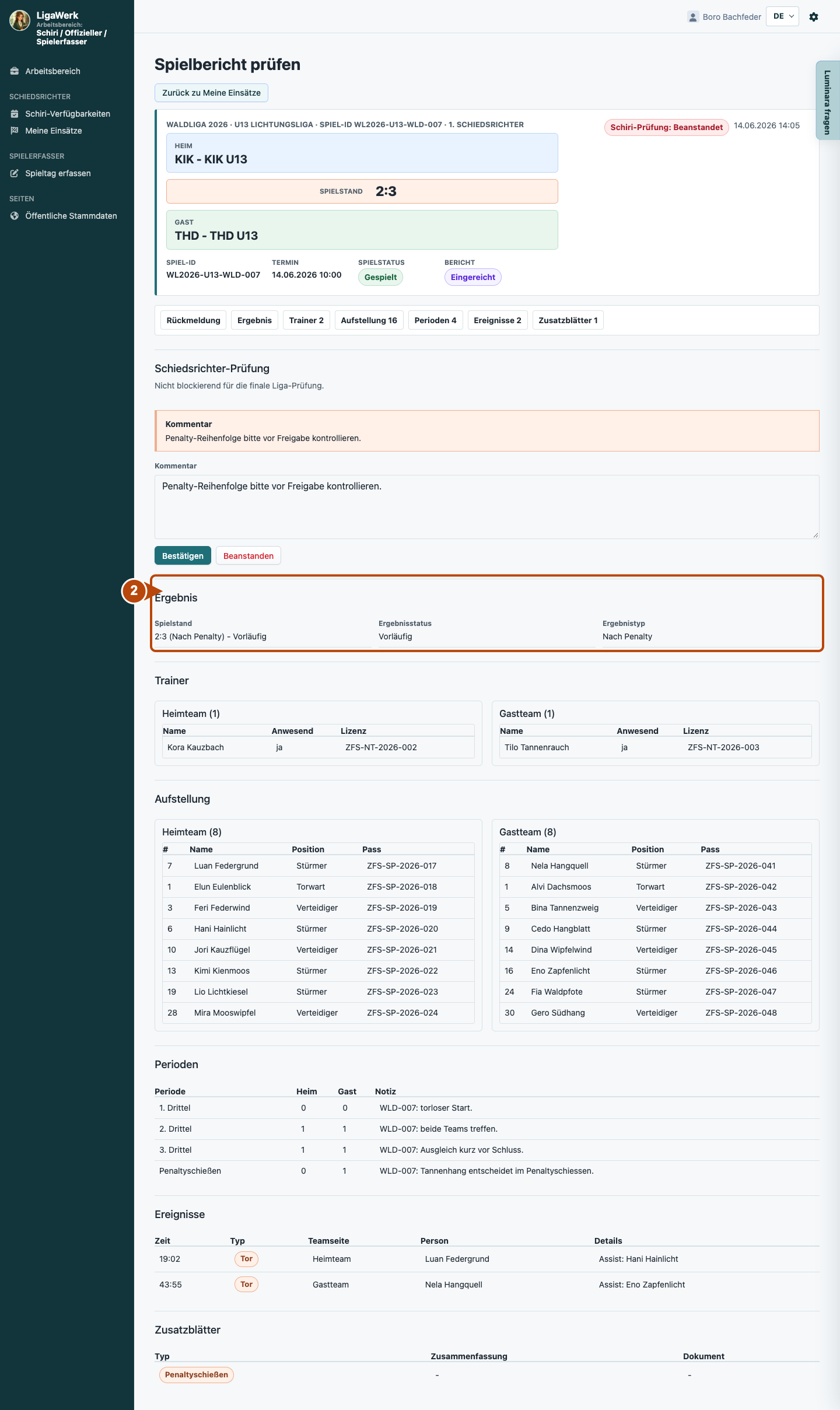The height and width of the screenshot is (1410, 840).
Task: Click the user avatar icon beside Boro Bachfeder
Action: (693, 17)
